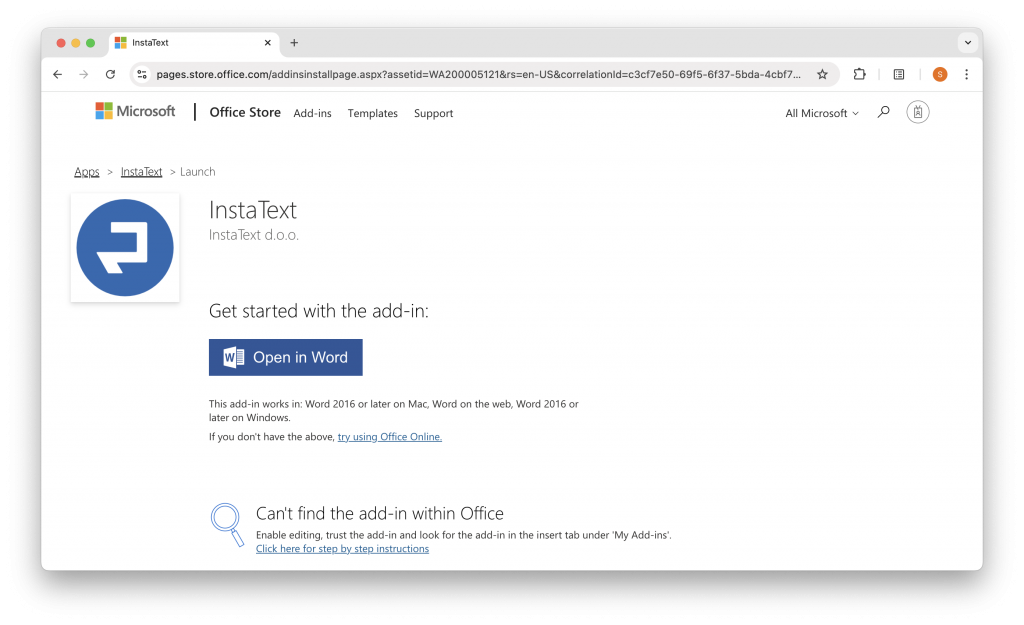Focus the address bar URL field
The image size is (1024, 625).
pyautogui.click(x=478, y=74)
